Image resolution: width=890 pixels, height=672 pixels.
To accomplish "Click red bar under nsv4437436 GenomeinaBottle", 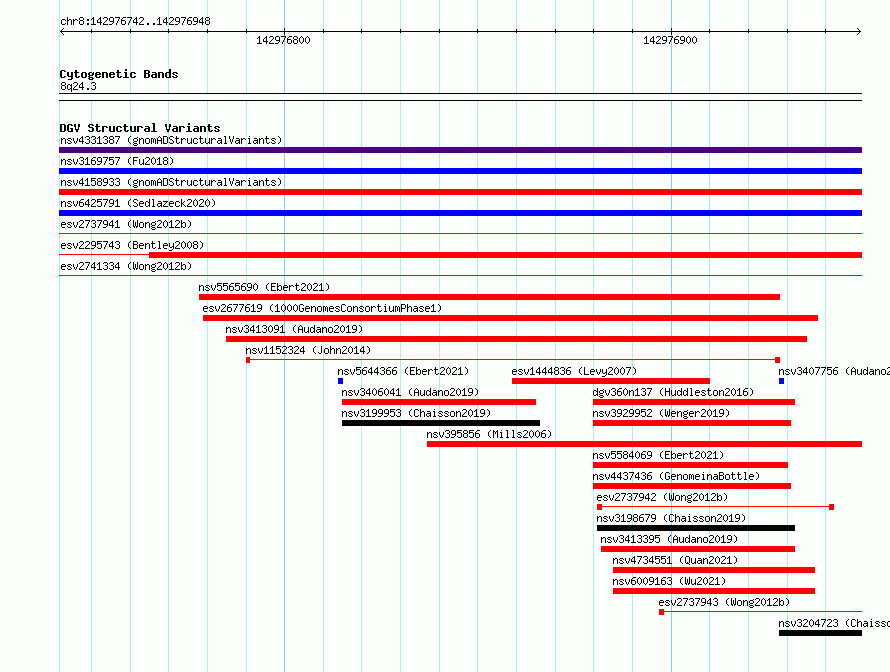I will (x=692, y=486).
